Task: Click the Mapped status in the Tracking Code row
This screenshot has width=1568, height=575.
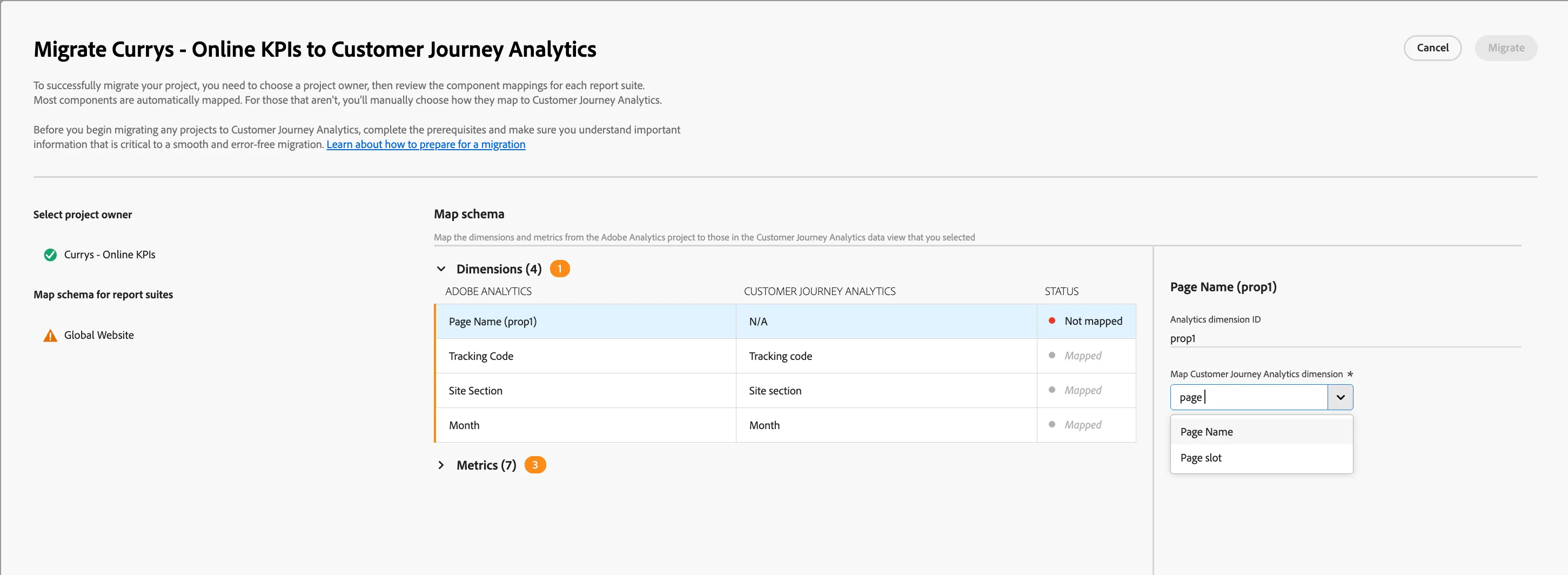Action: tap(1082, 355)
